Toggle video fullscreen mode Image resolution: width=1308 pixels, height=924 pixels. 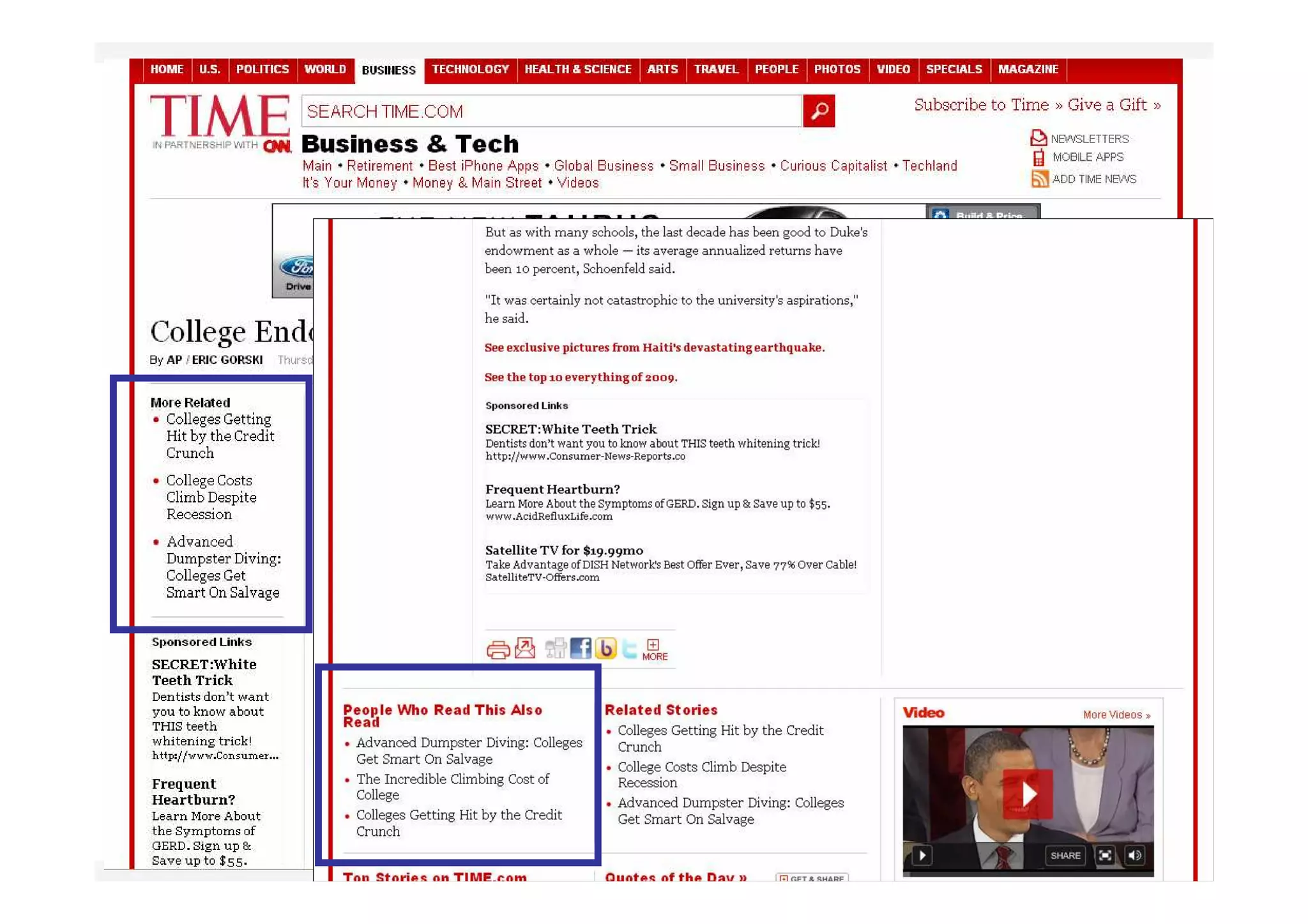click(1105, 855)
